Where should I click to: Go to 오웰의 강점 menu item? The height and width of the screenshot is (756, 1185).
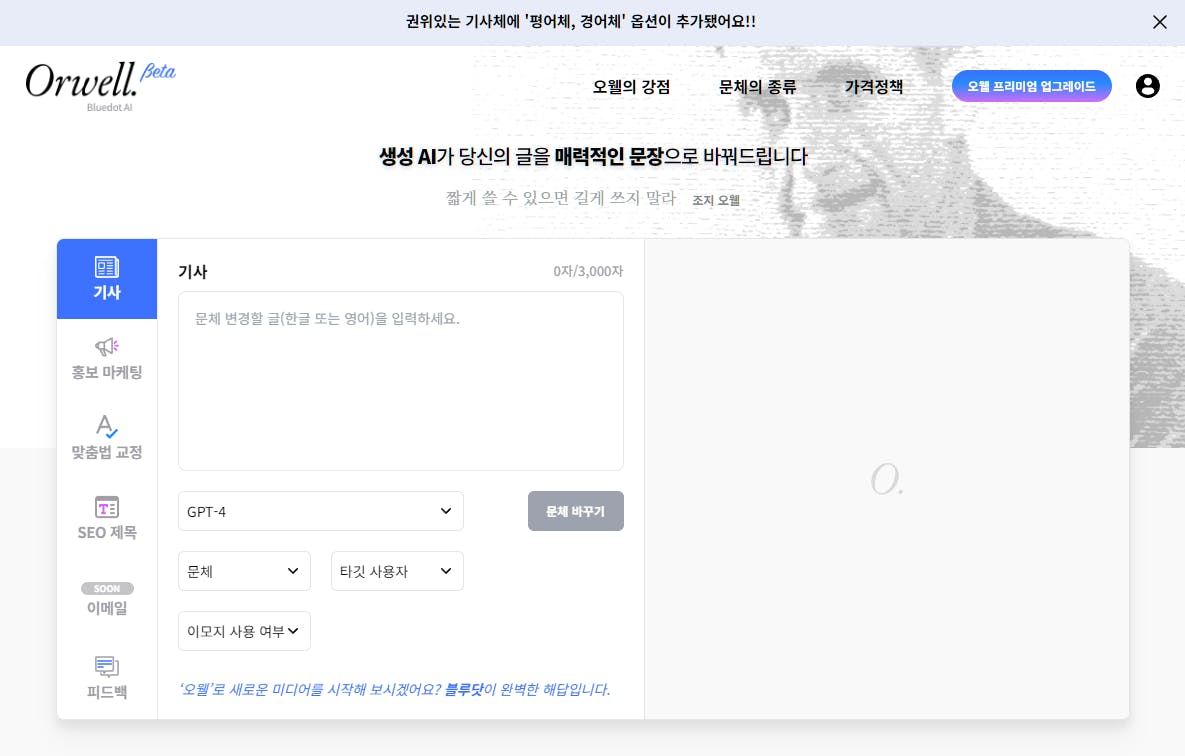[x=631, y=87]
